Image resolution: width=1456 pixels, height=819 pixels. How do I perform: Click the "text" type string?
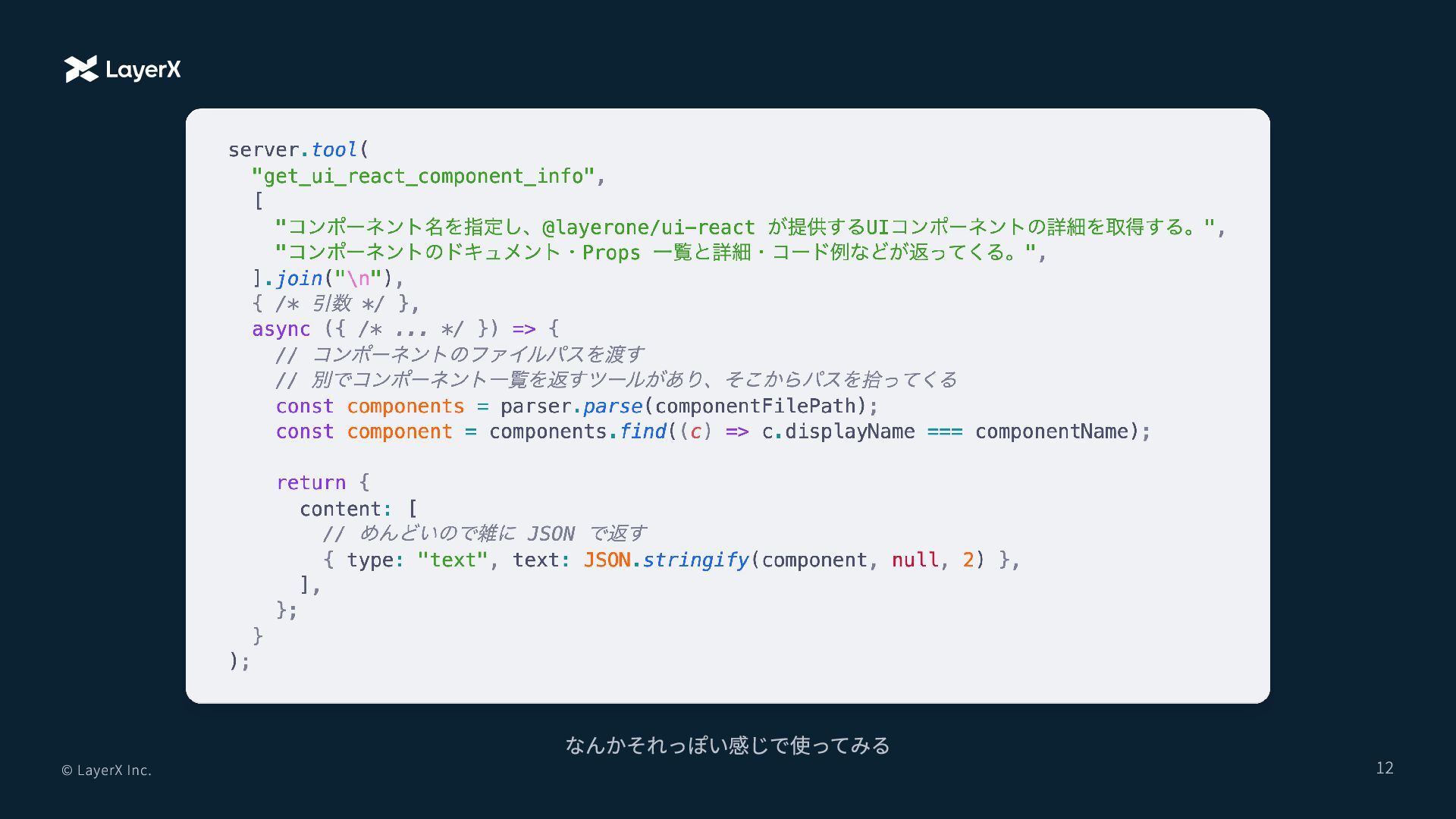tap(452, 560)
